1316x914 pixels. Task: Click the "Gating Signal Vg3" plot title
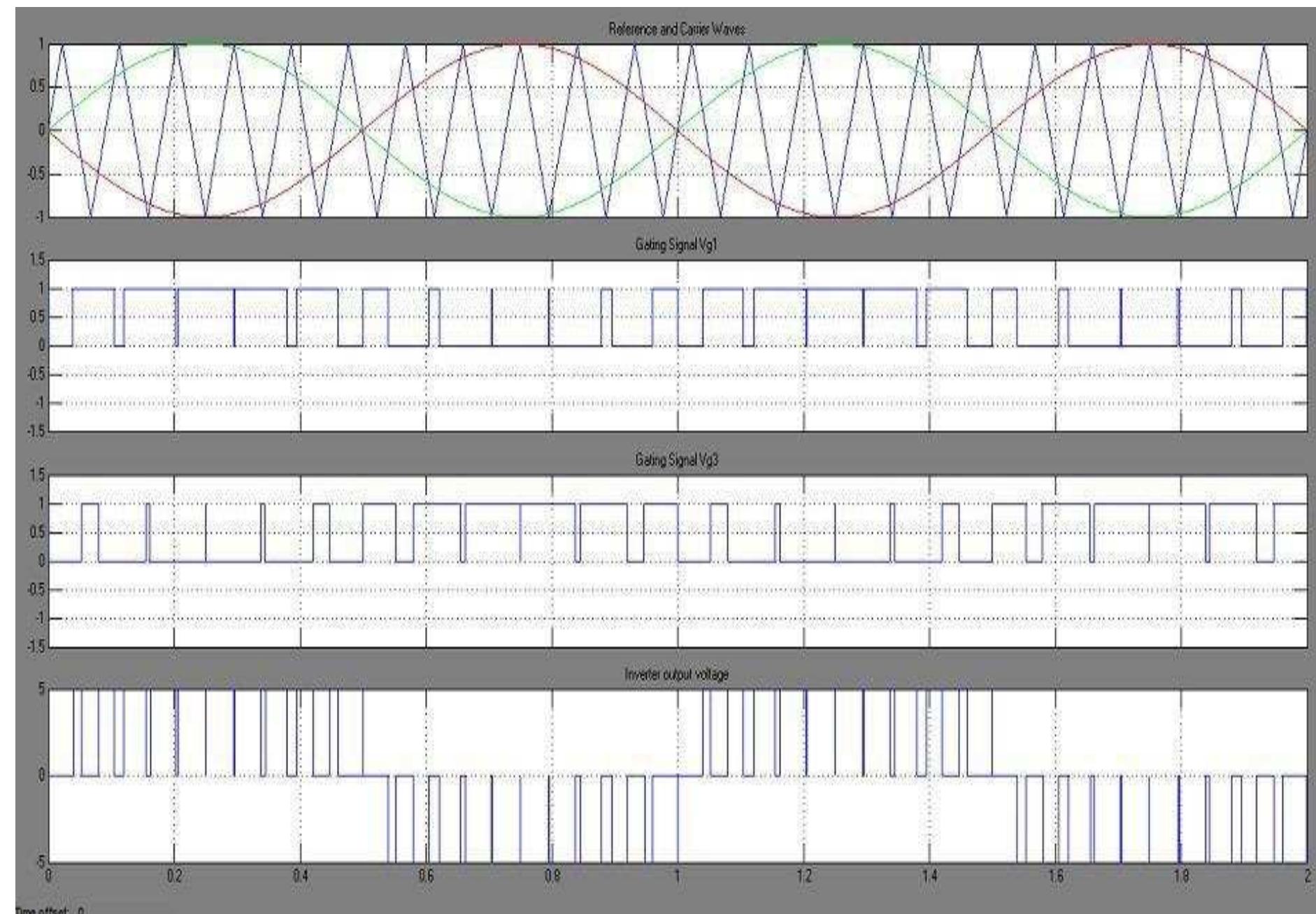676,459
